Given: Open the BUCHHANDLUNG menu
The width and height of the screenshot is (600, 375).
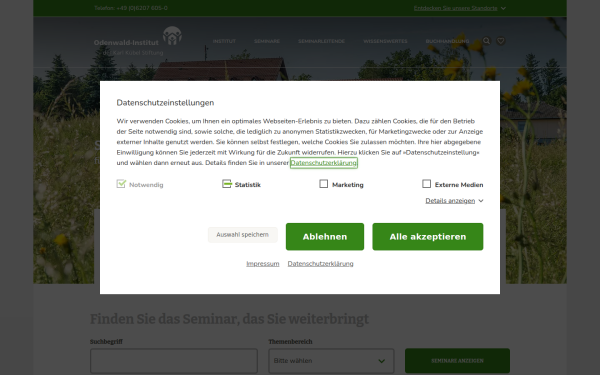Looking at the screenshot, I should click(x=447, y=41).
